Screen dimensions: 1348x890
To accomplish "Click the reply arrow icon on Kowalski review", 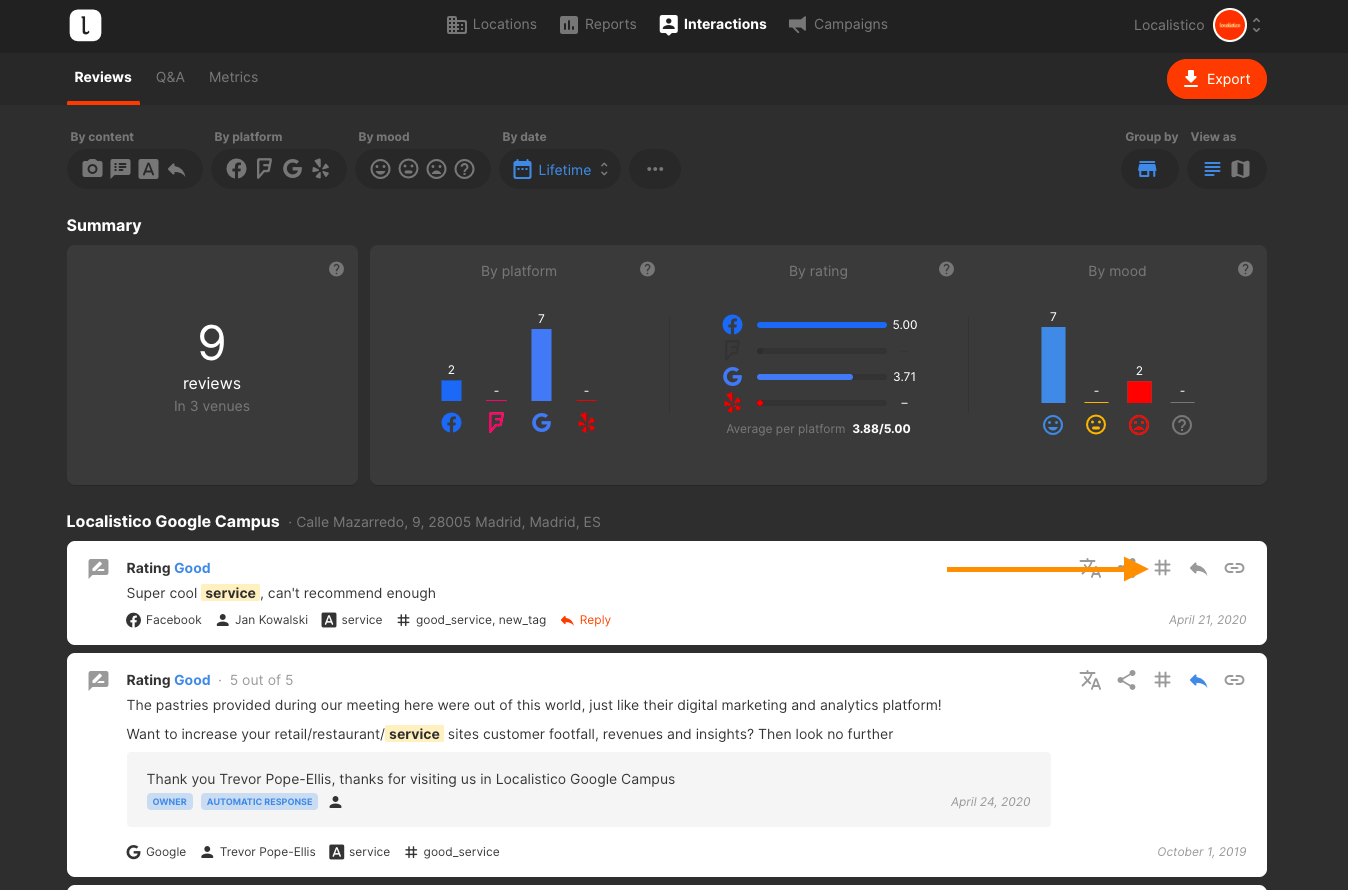I will click(x=1198, y=568).
